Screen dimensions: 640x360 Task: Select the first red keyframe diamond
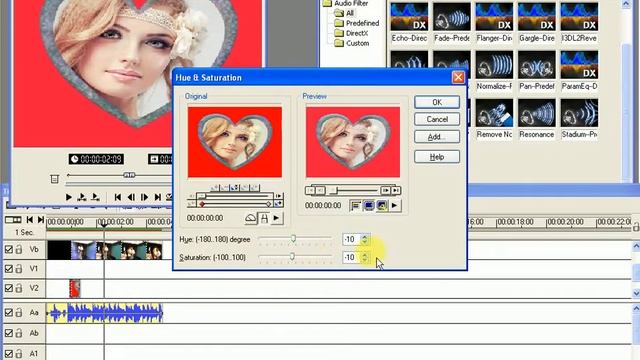coord(202,204)
